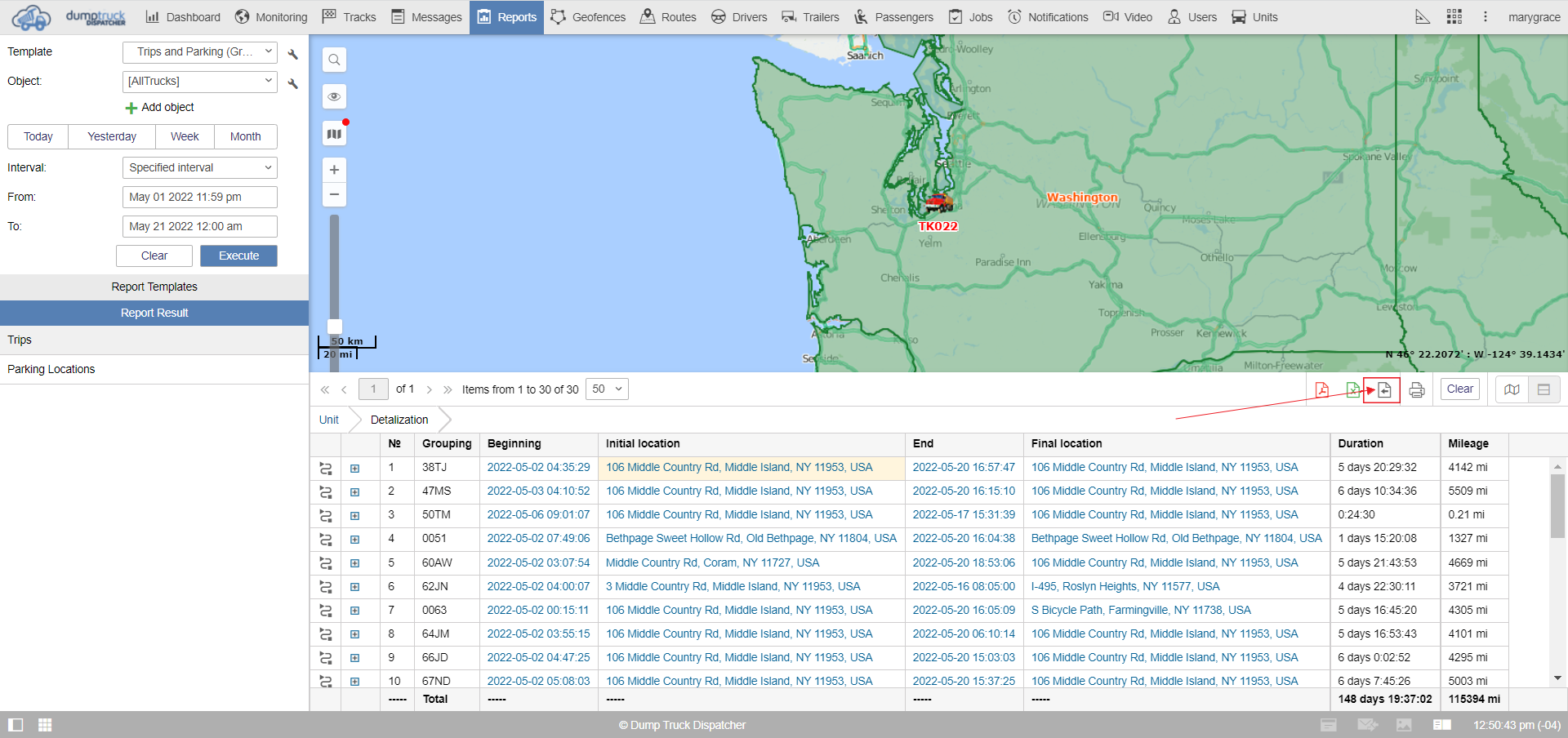Open the Geofences tab
This screenshot has height=738, width=1568.
(x=588, y=17)
